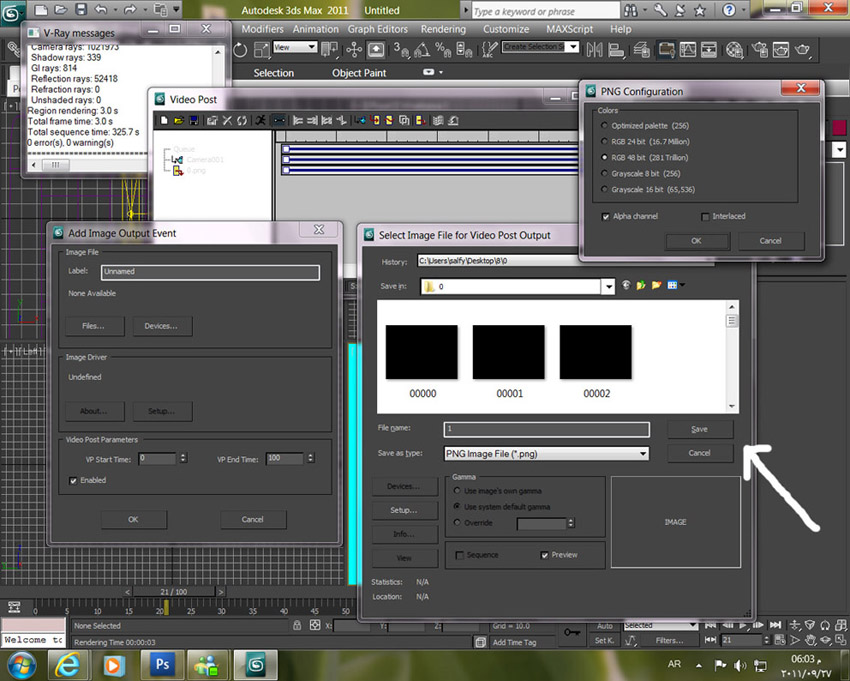Click Go to End playback icon
The height and width of the screenshot is (681, 850).
pos(776,625)
